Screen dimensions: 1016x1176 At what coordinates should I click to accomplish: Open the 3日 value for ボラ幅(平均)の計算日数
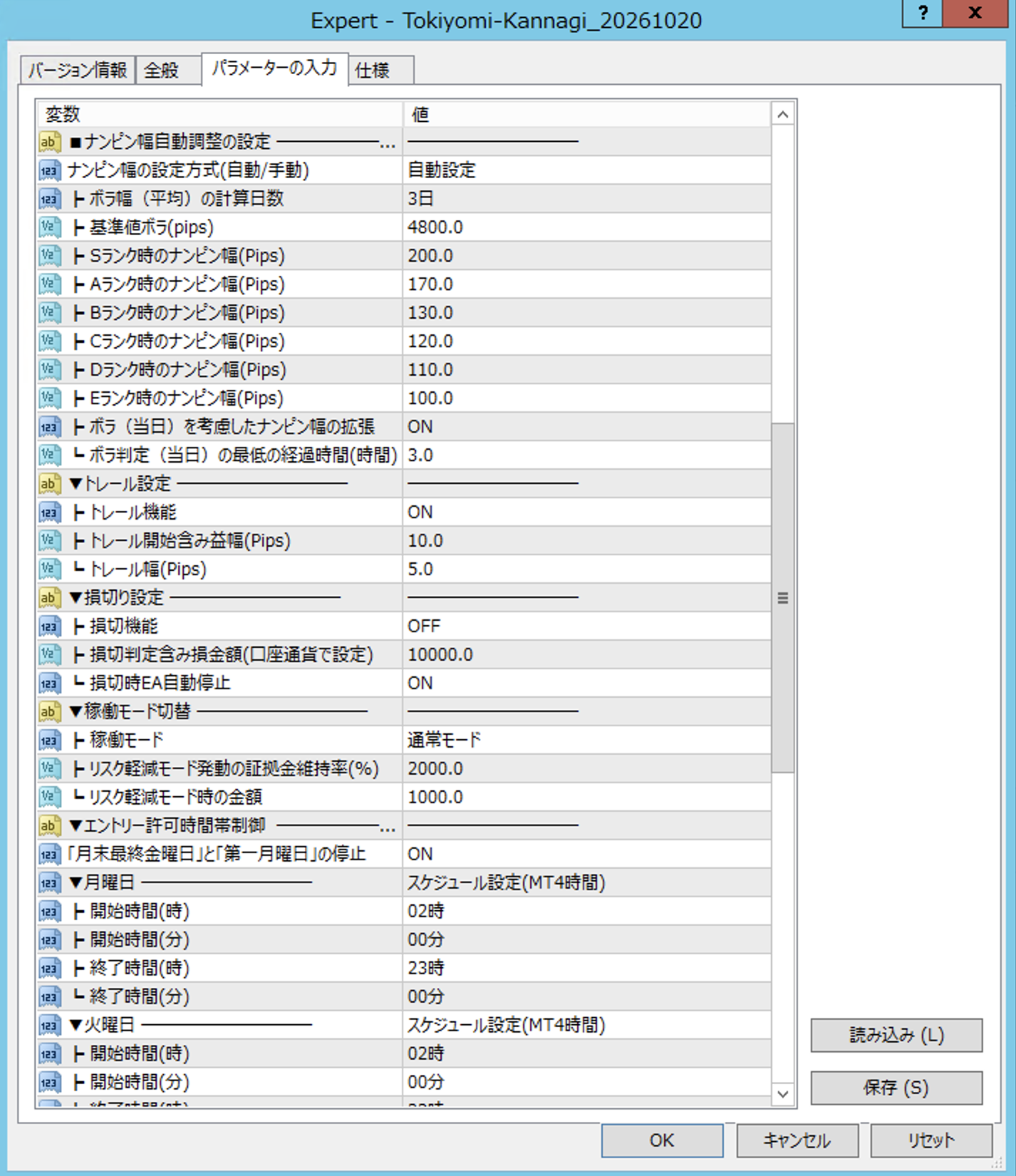[586, 199]
